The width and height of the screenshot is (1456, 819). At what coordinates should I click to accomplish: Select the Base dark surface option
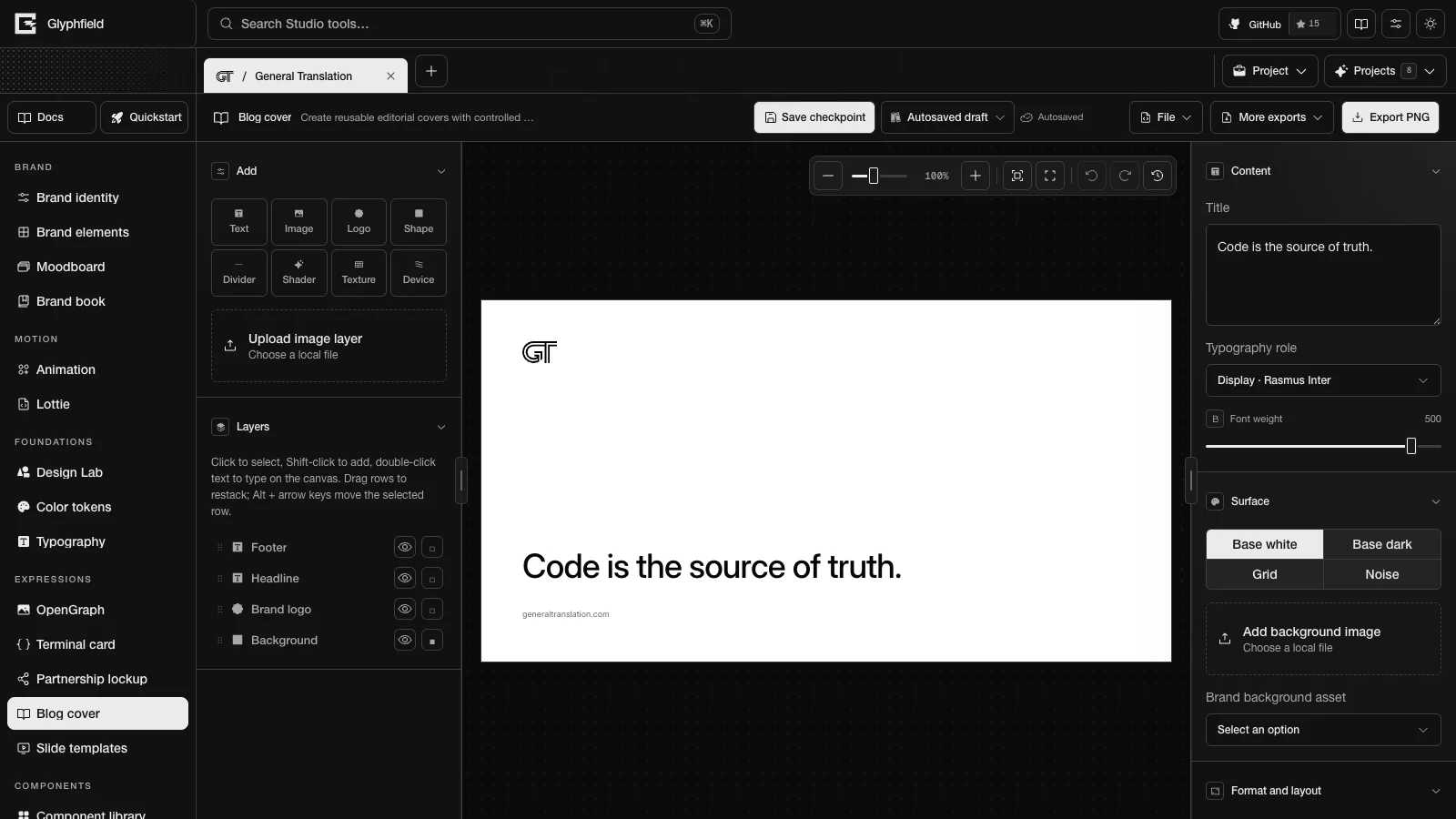click(x=1381, y=544)
